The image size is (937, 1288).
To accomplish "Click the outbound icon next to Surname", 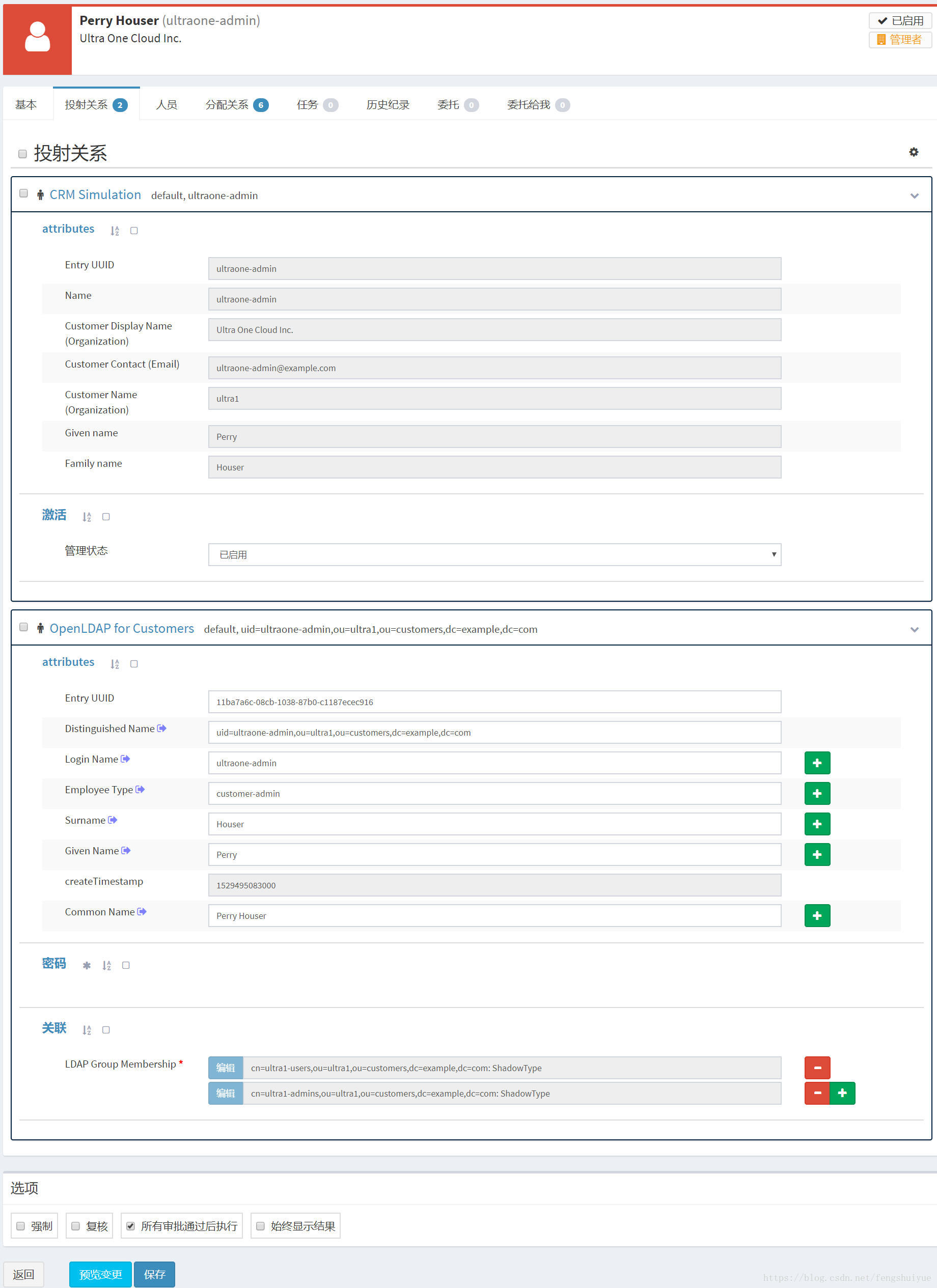I will coord(113,820).
